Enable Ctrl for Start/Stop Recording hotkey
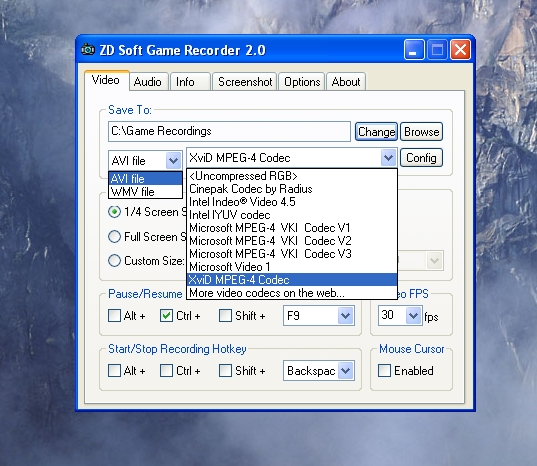The height and width of the screenshot is (466, 537). pyautogui.click(x=166, y=370)
